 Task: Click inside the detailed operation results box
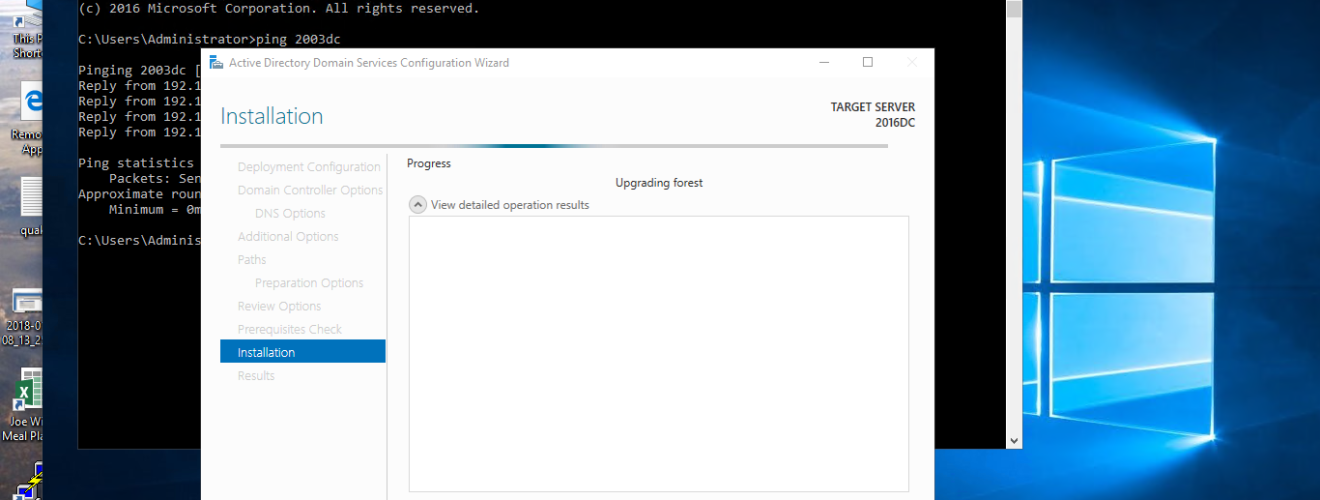[x=659, y=354]
